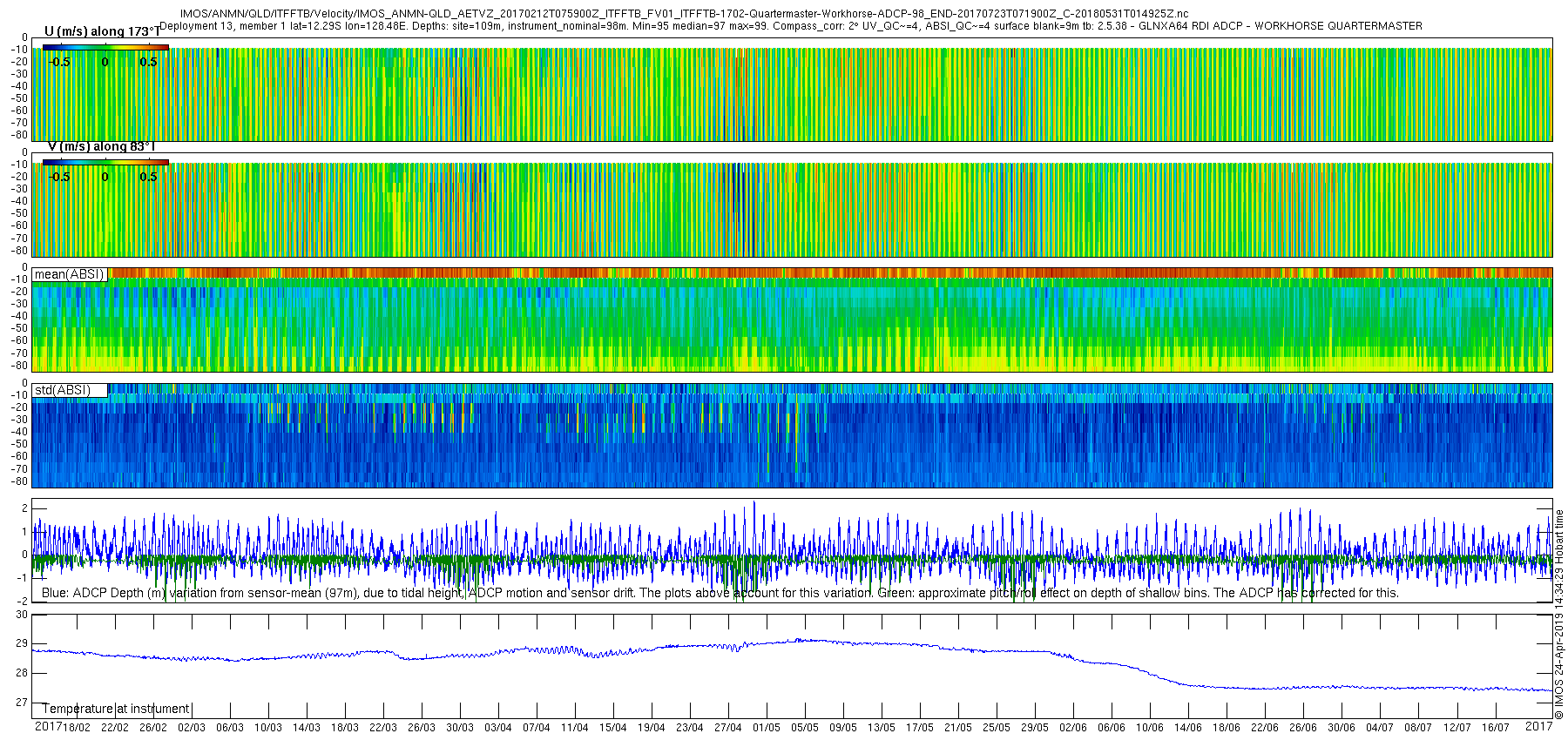The width and height of the screenshot is (1568, 740).
Task: Click the 27/04 date tick label
Action: (728, 728)
